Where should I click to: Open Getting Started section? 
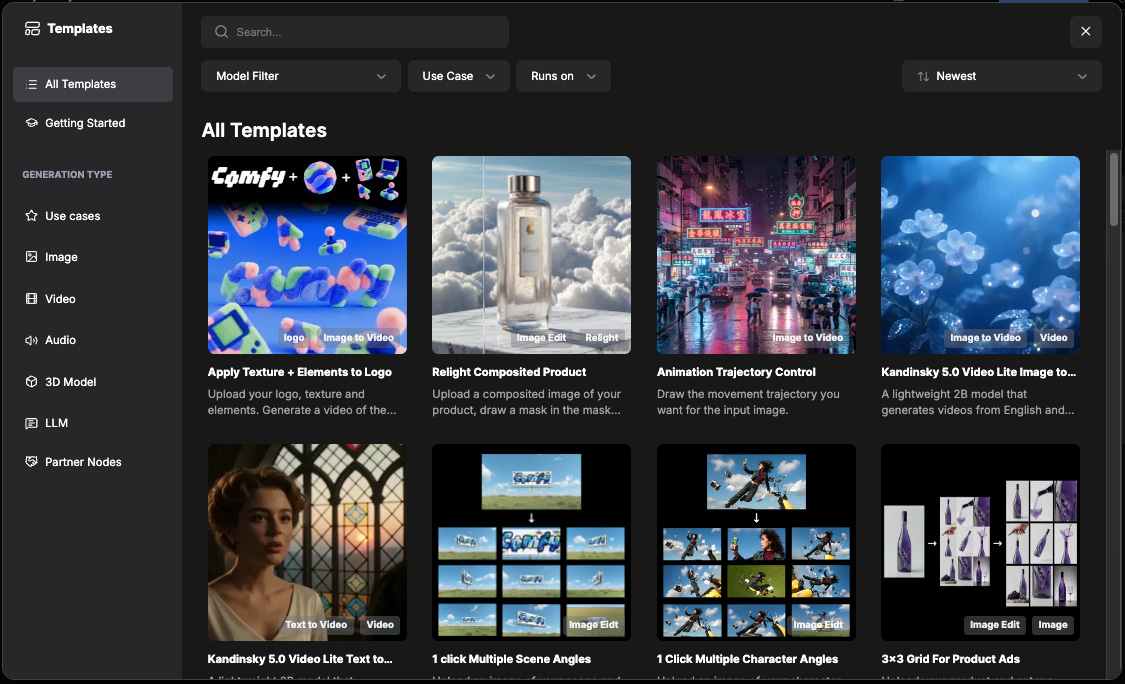pyautogui.click(x=93, y=123)
